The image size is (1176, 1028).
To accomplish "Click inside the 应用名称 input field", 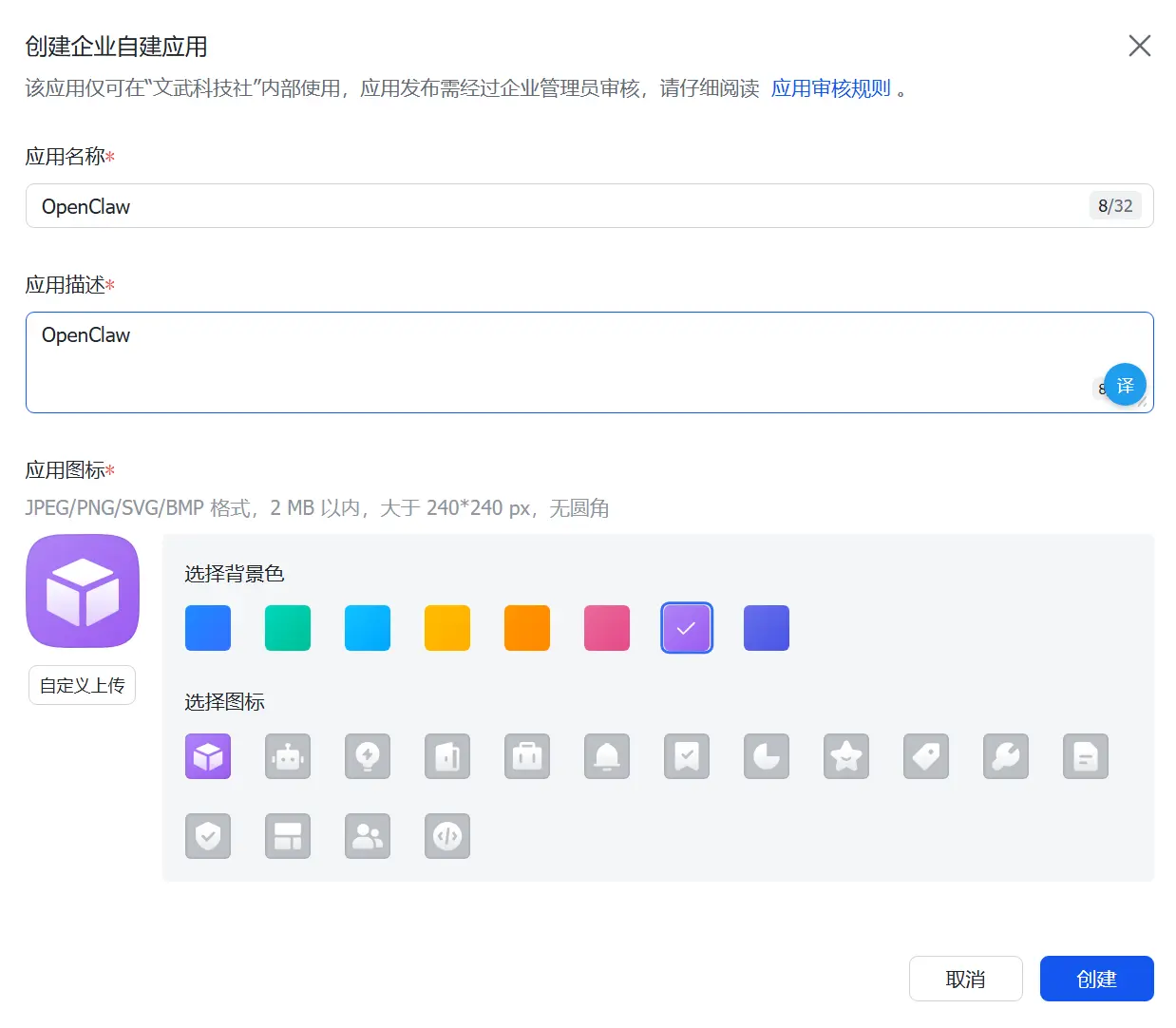I will tap(589, 206).
